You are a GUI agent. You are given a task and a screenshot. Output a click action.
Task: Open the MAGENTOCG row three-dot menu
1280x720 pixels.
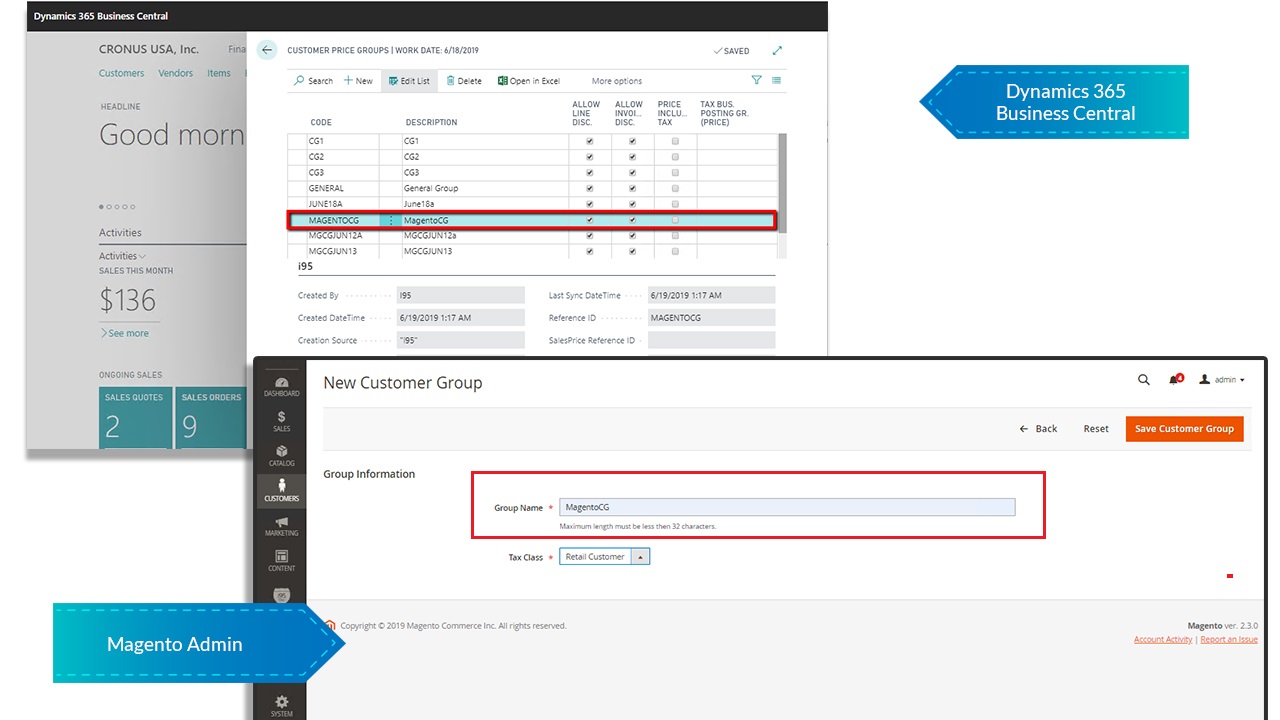pos(391,220)
